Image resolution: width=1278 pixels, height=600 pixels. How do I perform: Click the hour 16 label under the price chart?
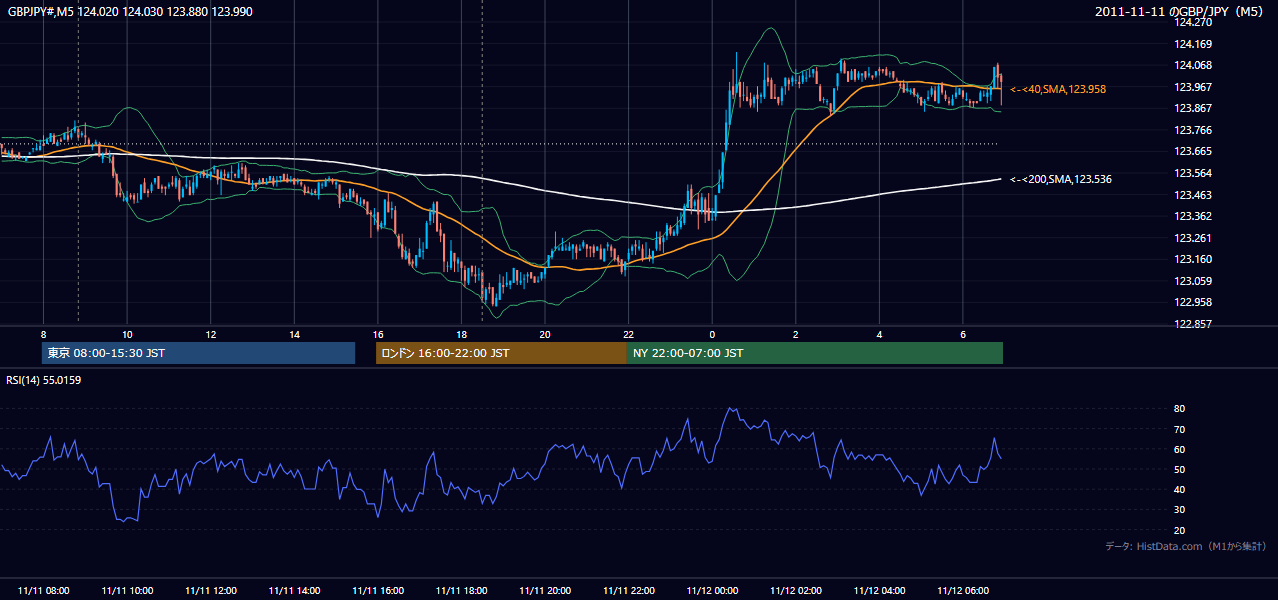pos(378,335)
